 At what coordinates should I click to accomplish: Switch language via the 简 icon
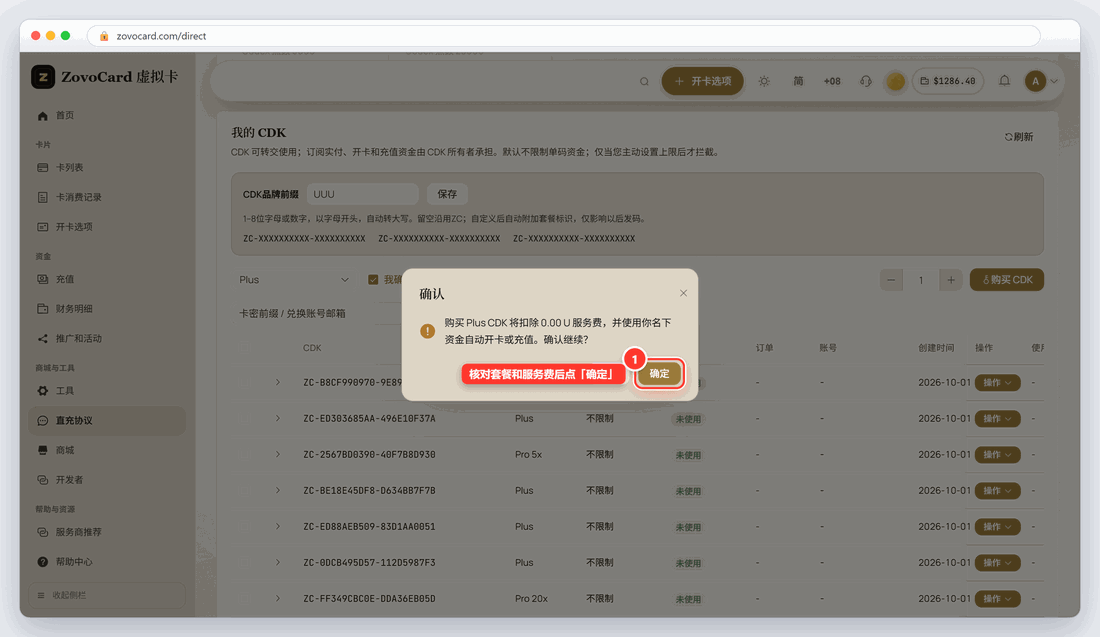pyautogui.click(x=798, y=81)
